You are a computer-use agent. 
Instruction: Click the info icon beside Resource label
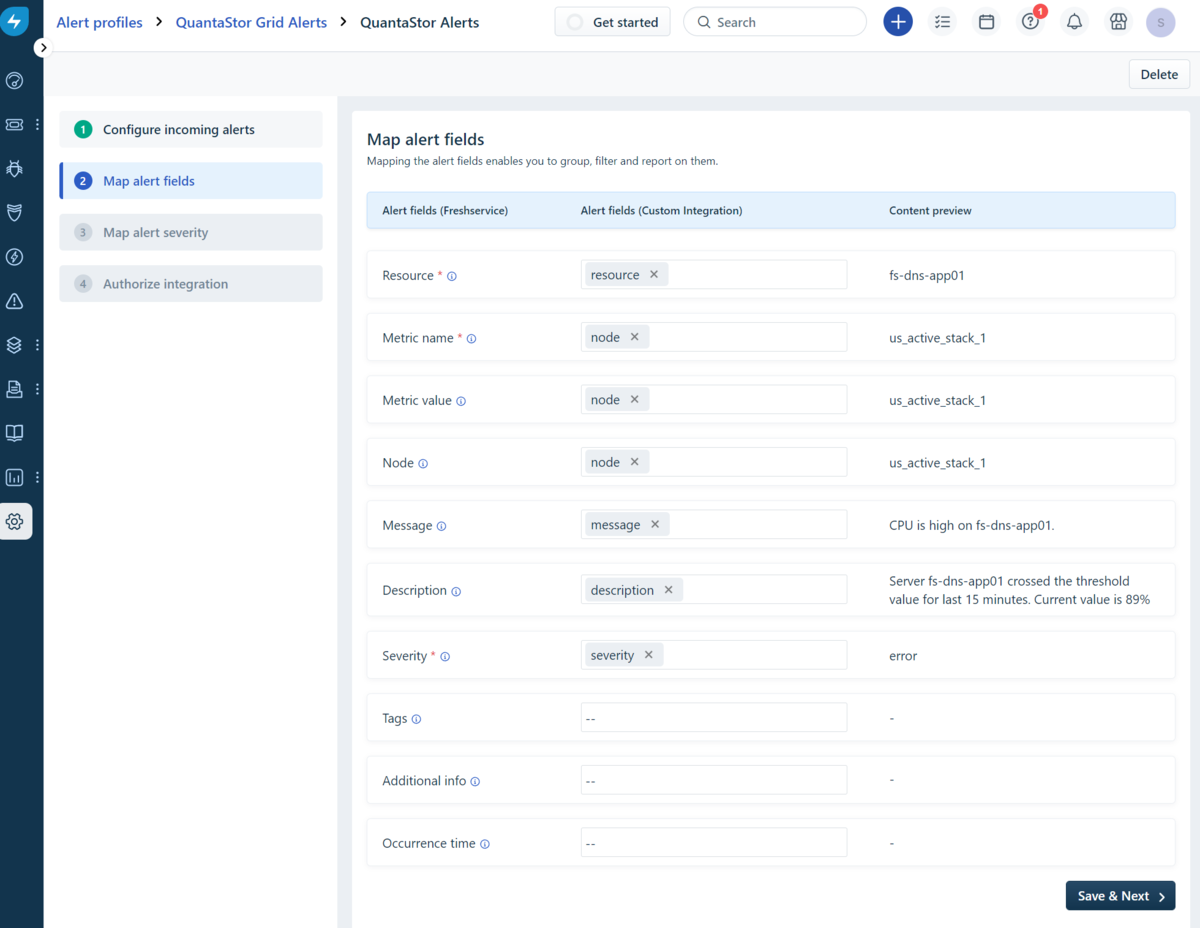tap(452, 276)
